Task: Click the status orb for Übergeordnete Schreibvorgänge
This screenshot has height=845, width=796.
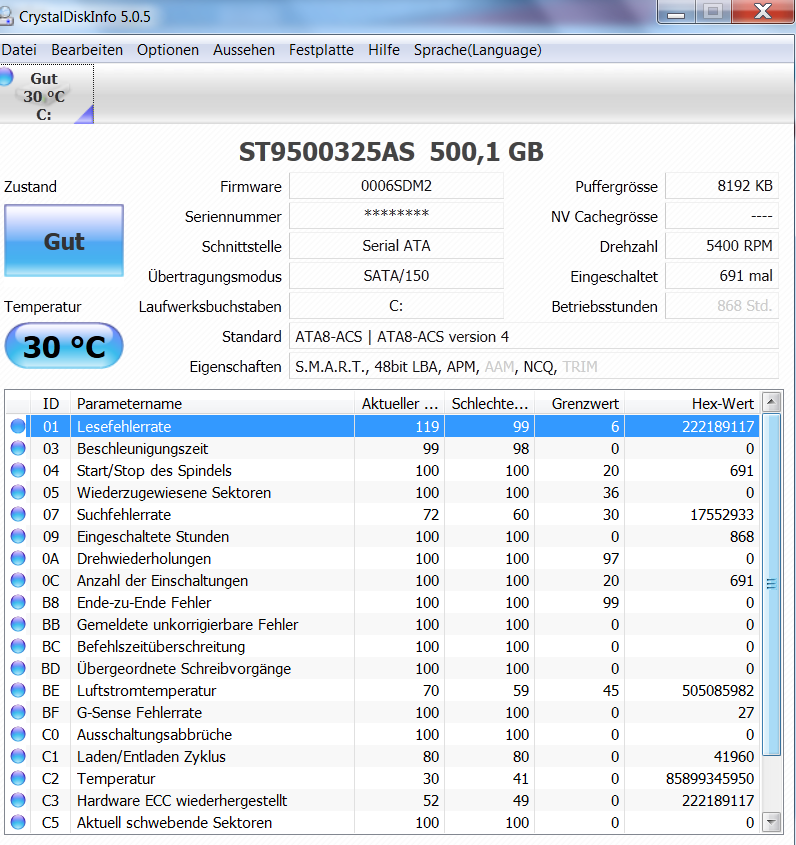Action: [18, 668]
